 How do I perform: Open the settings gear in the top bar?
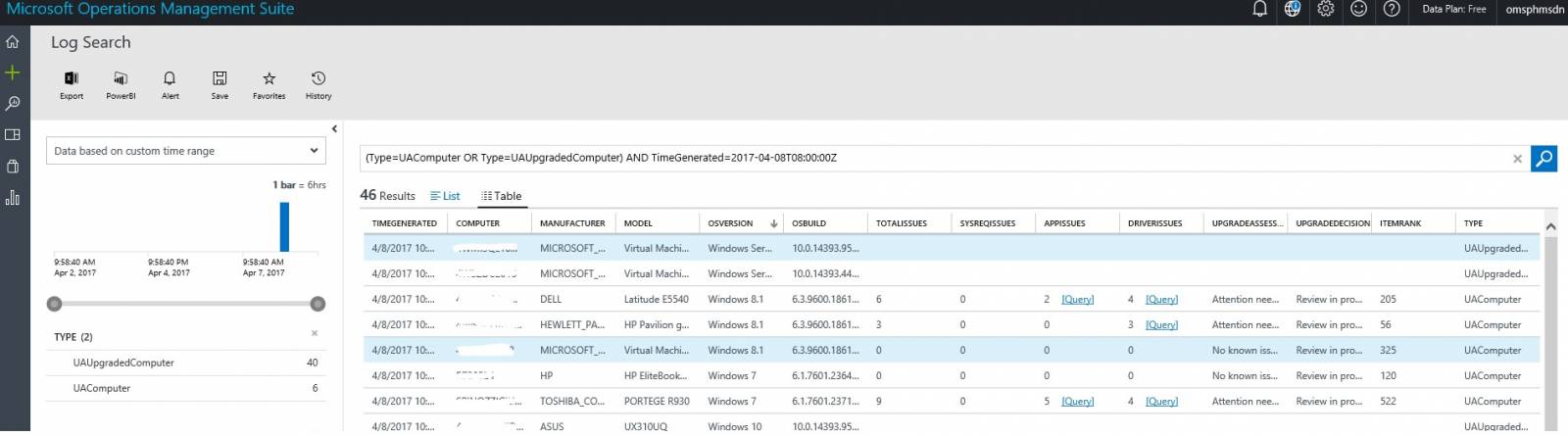[1325, 9]
